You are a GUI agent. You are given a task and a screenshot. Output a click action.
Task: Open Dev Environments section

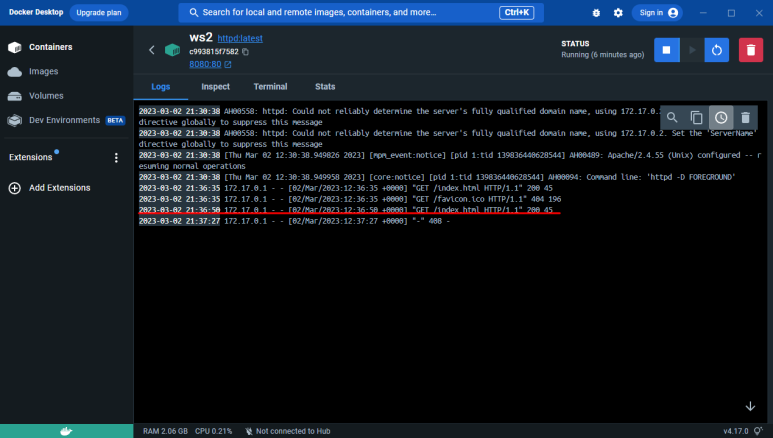64,120
